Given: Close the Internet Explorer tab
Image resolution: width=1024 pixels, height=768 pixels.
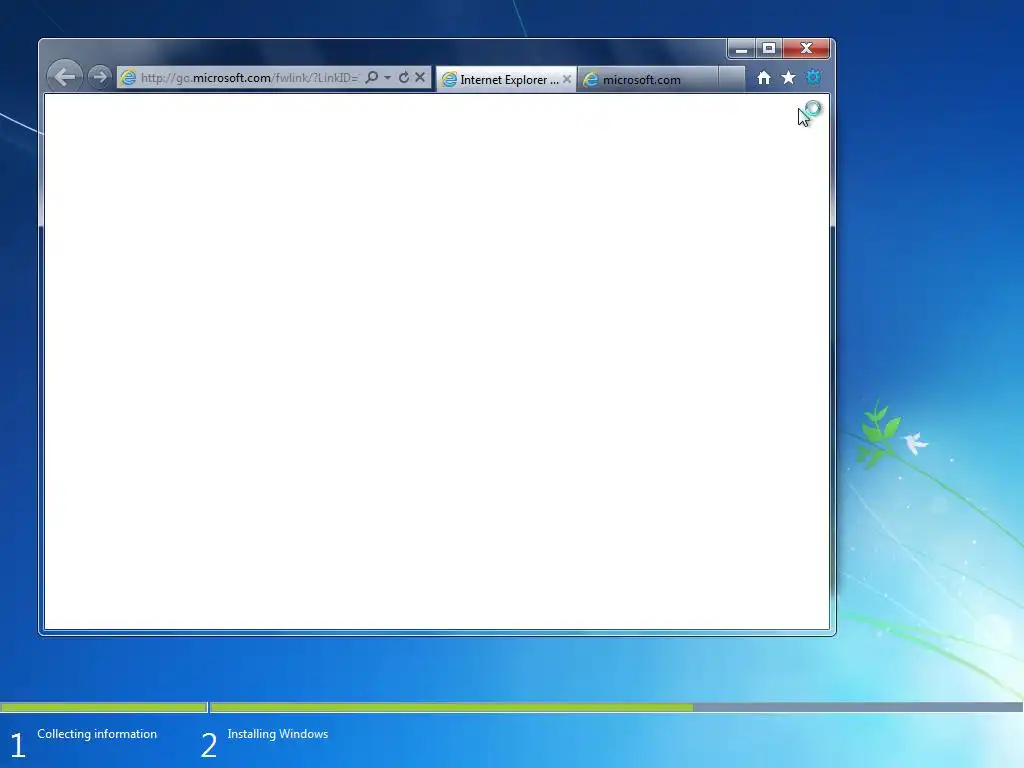Looking at the screenshot, I should click(x=567, y=79).
